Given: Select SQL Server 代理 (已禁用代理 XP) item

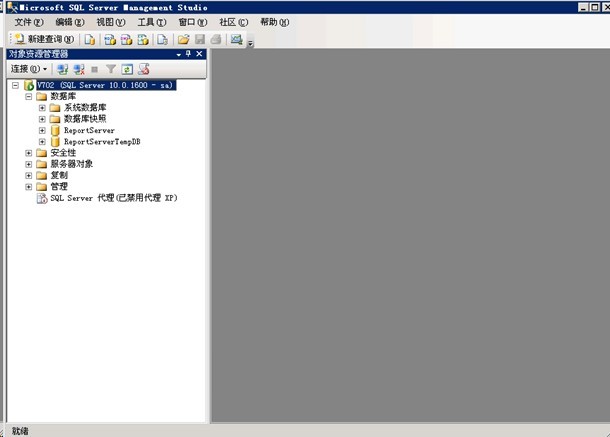Looking at the screenshot, I should point(114,198).
